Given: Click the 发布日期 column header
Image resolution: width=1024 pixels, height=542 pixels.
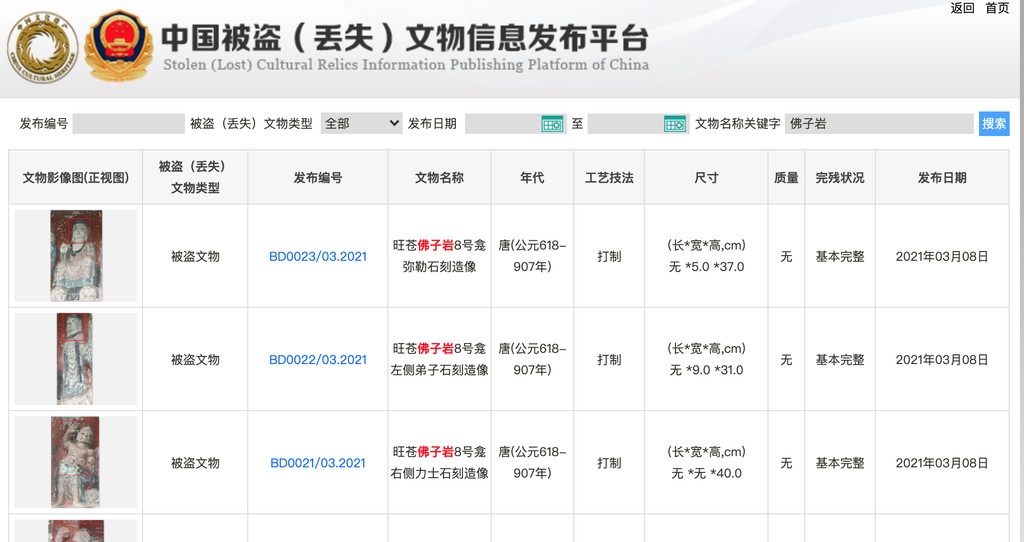Looking at the screenshot, I should pyautogui.click(x=942, y=178).
